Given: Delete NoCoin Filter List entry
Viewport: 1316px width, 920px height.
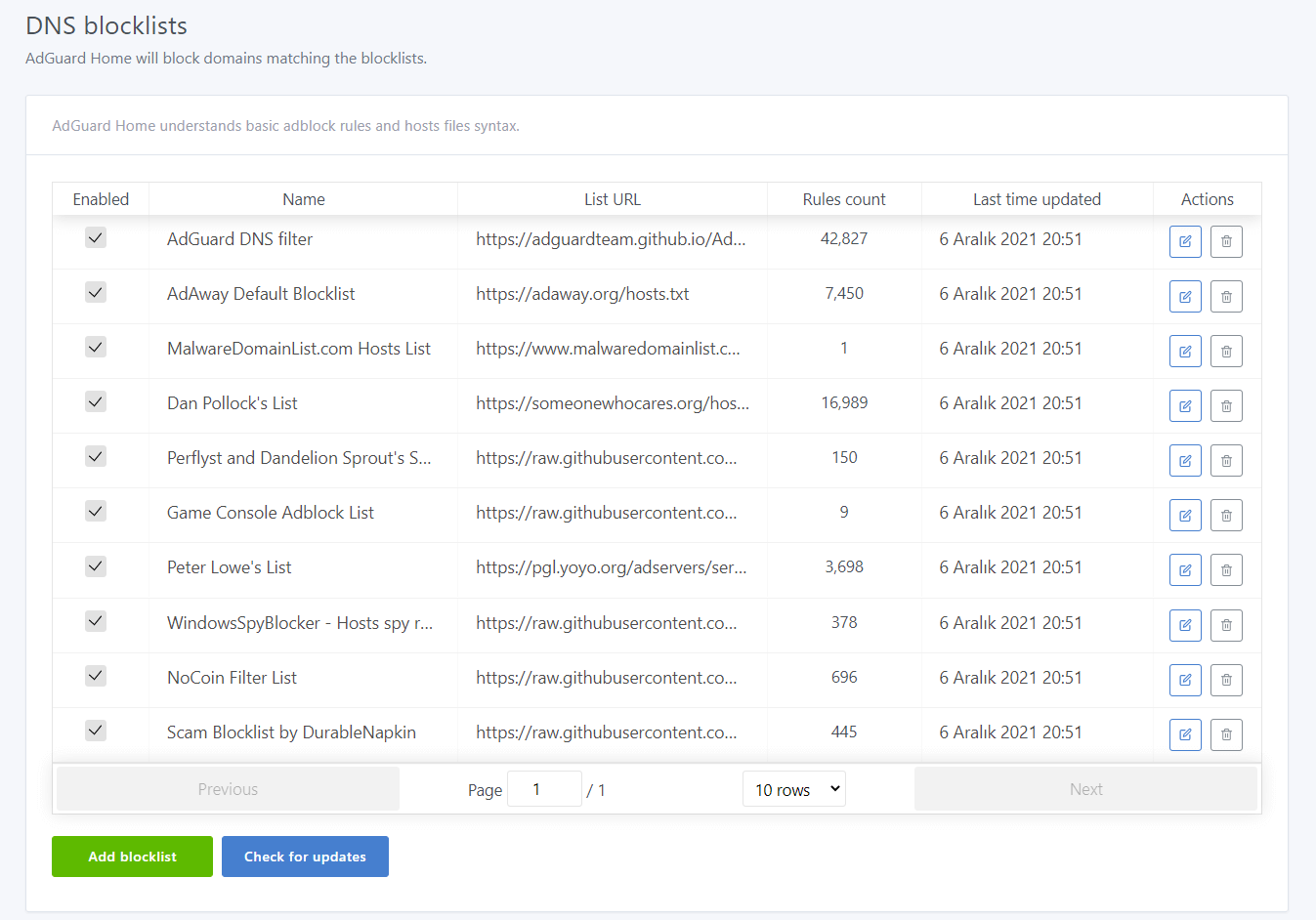Looking at the screenshot, I should click(1226, 680).
